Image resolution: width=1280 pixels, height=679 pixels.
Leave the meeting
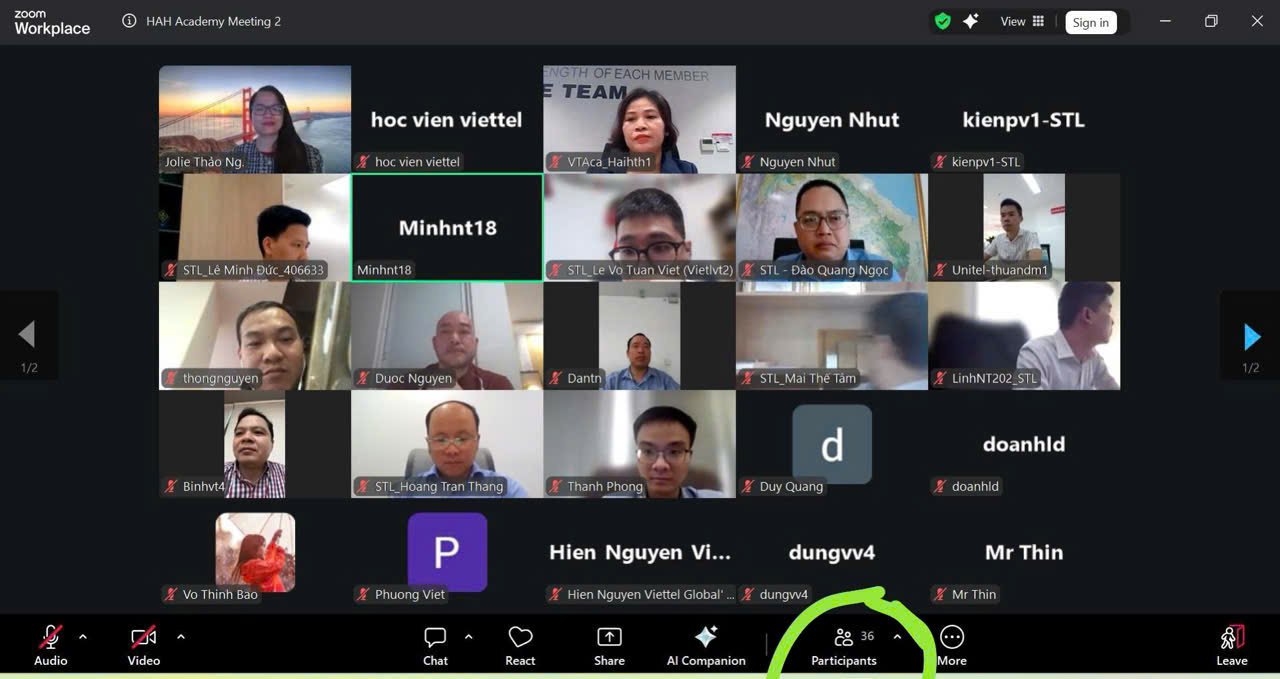coord(1232,645)
